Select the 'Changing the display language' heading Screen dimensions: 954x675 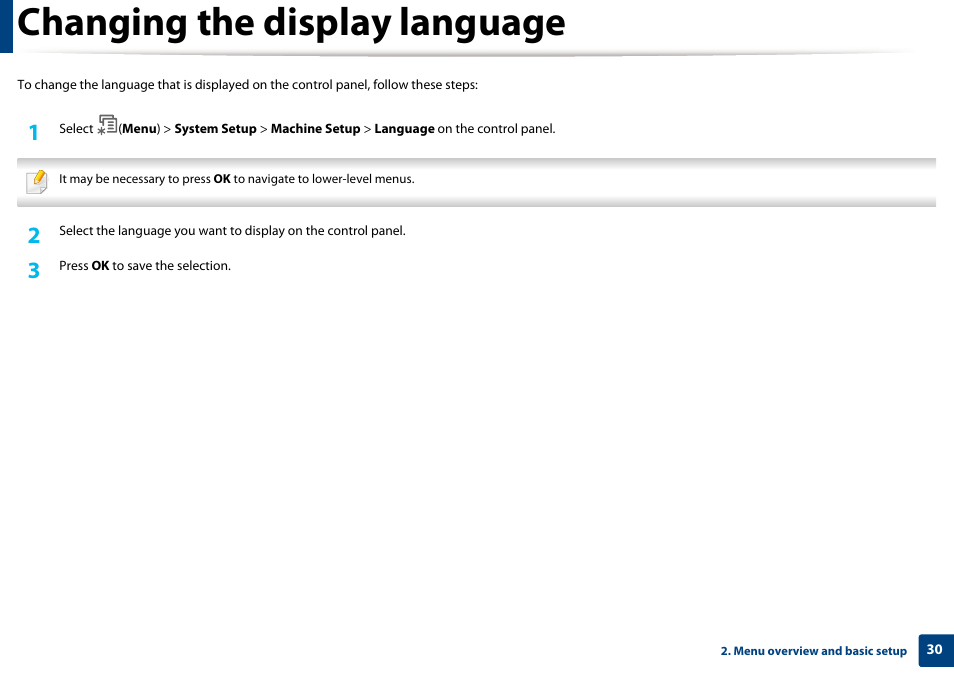[291, 24]
